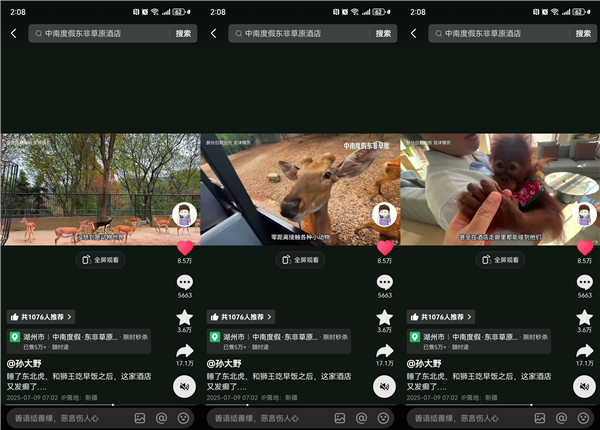Expand 共1076人推荐 recommendations in the middle screen
This screenshot has height=430, width=600.
(242, 316)
